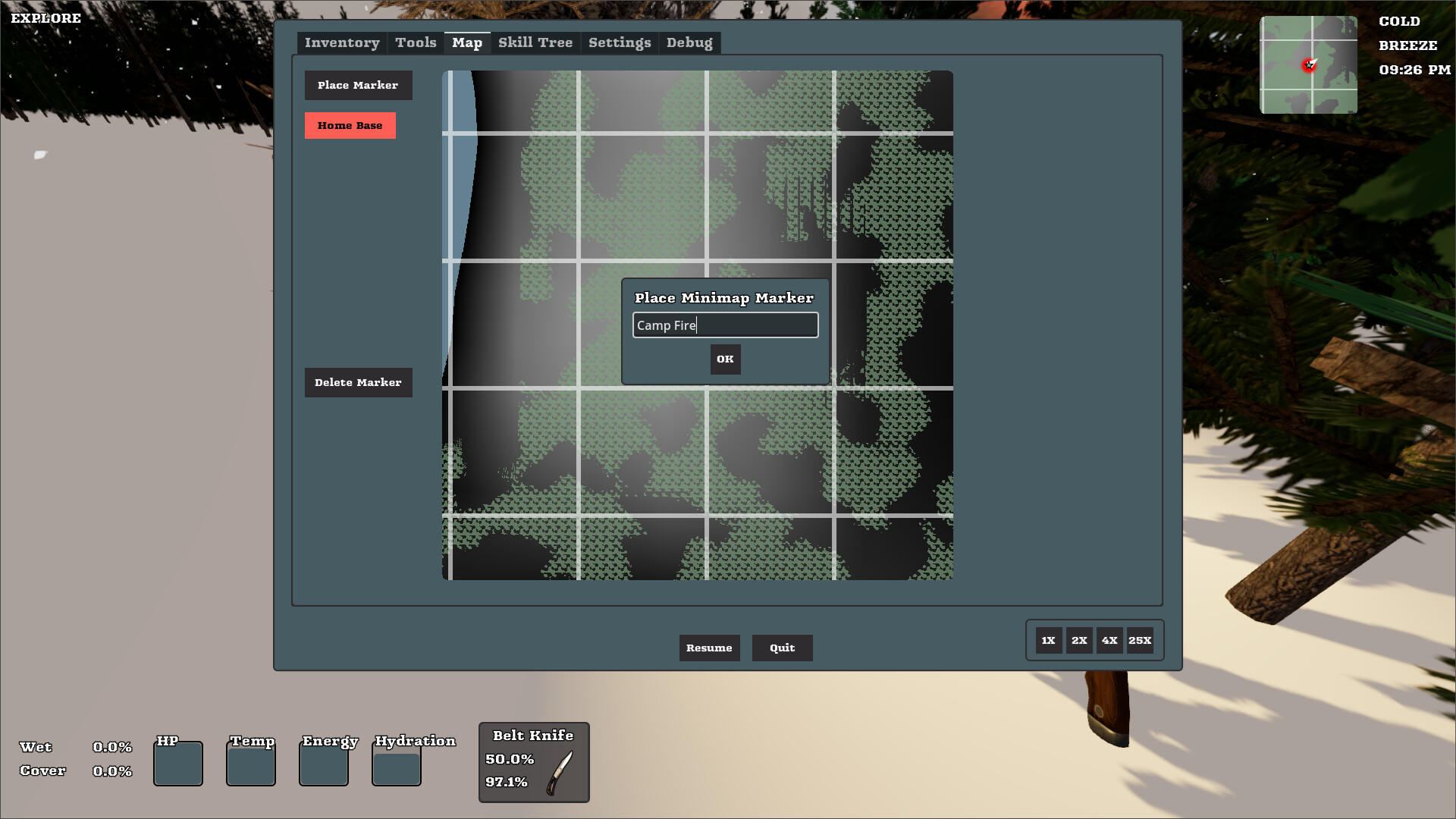The width and height of the screenshot is (1456, 819).
Task: Click the HP status box
Action: [178, 764]
